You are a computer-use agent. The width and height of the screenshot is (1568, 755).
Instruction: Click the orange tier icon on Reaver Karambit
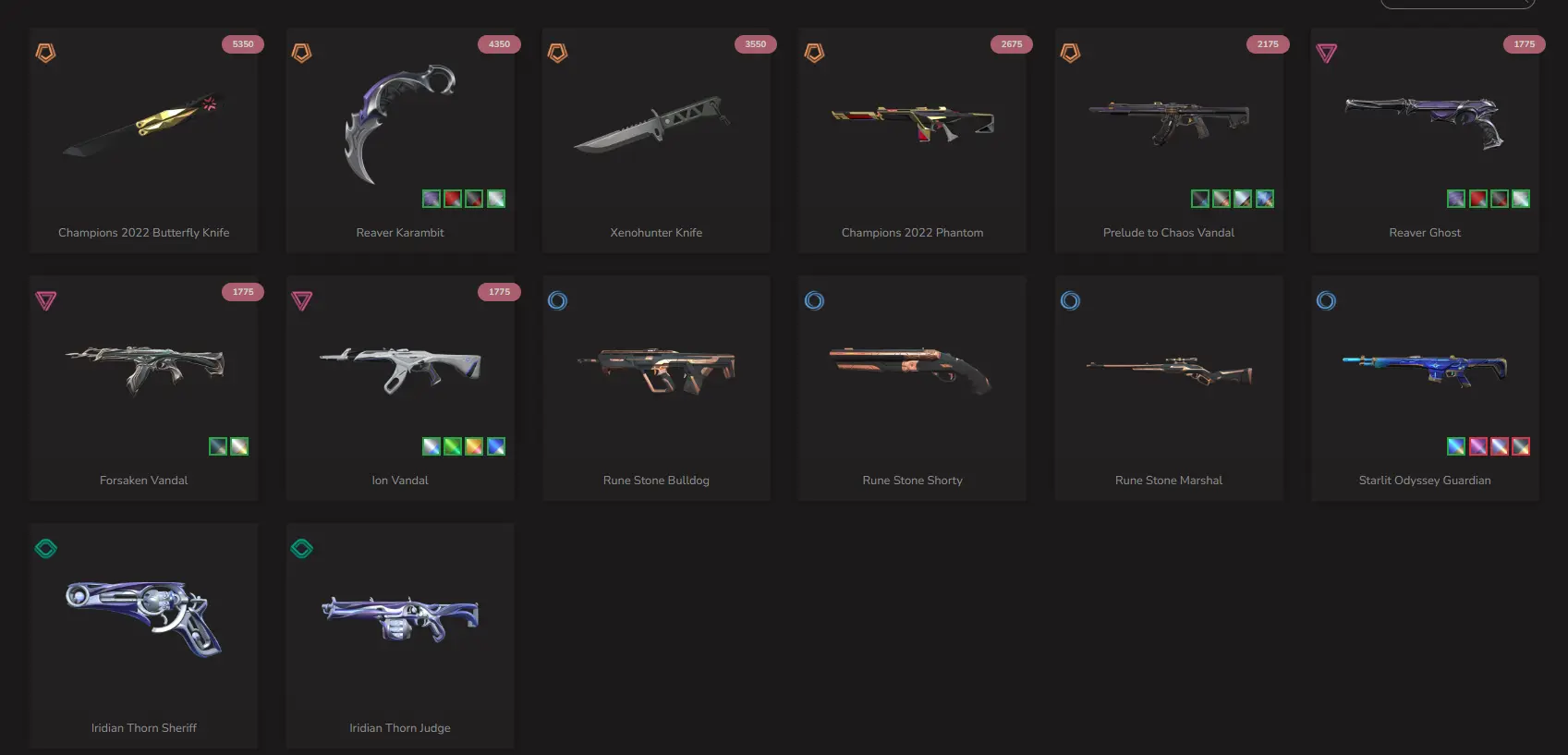pyautogui.click(x=301, y=54)
